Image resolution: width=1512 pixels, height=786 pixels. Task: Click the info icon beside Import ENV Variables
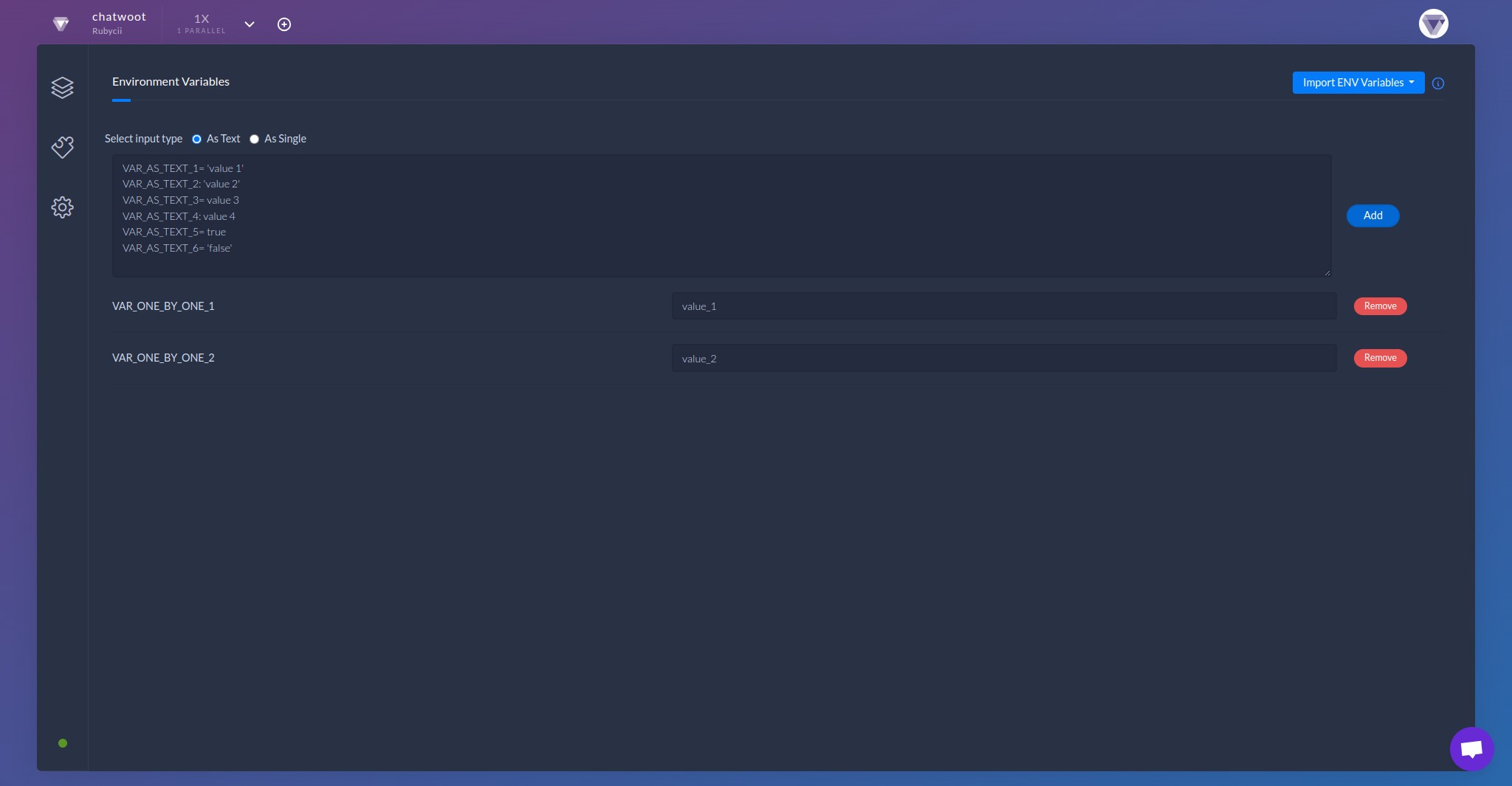[1437, 83]
